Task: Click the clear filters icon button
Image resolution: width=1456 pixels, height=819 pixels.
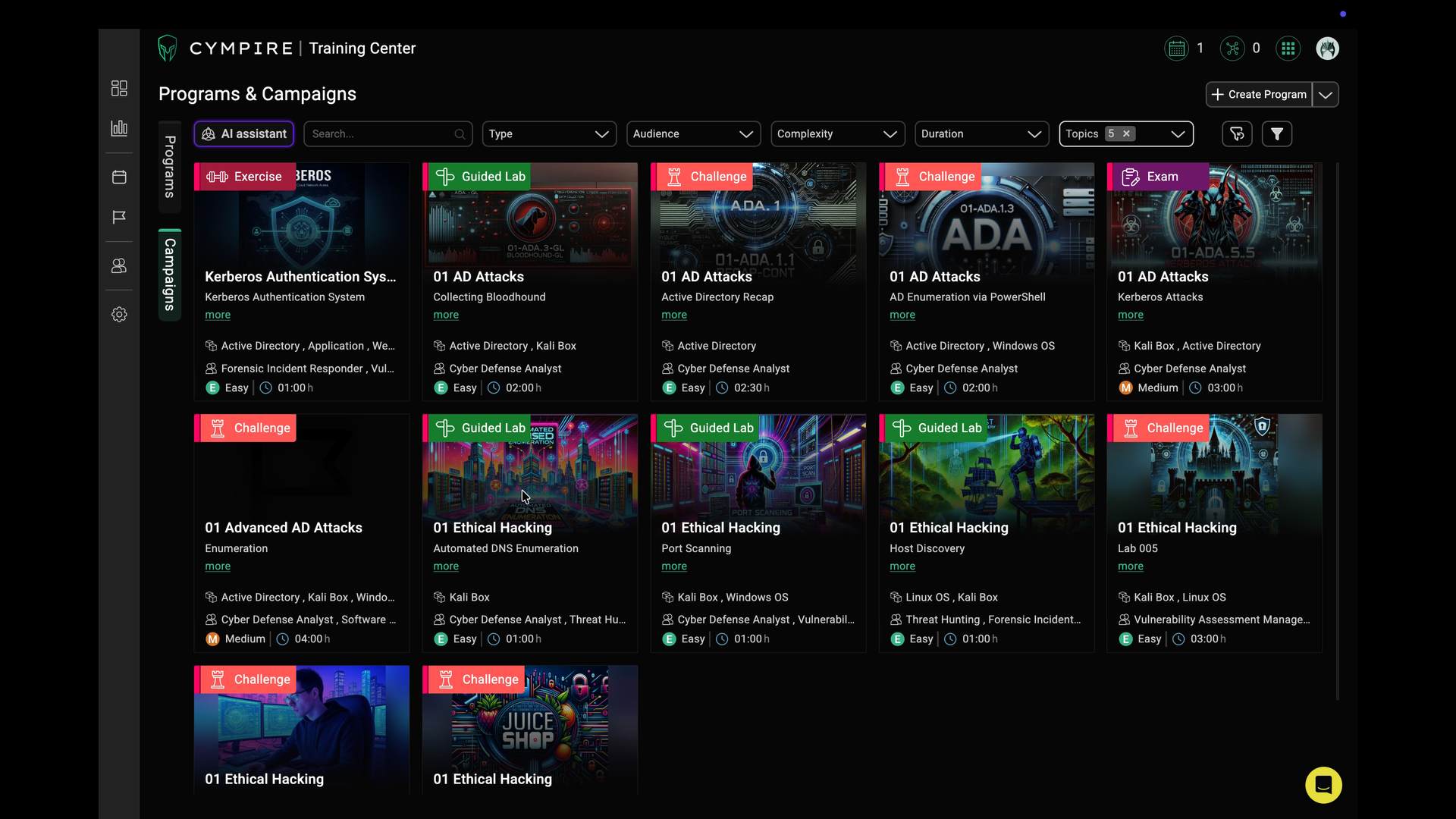Action: [1237, 134]
